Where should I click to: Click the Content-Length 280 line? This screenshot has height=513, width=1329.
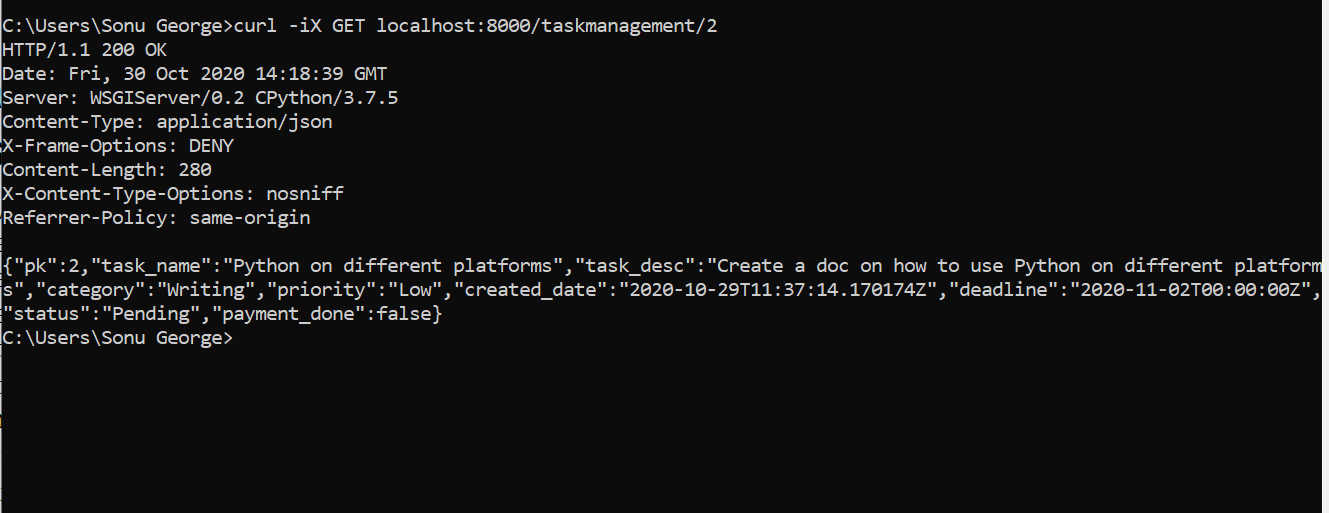click(x=106, y=169)
